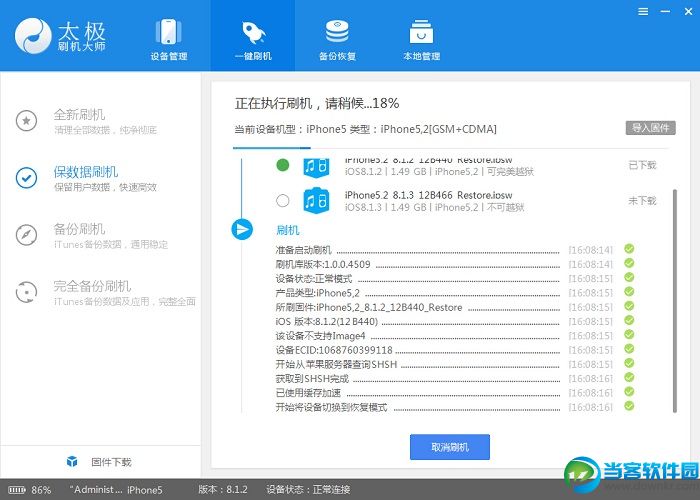Click the 刷机 section heading
The image size is (700, 500).
tap(288, 230)
